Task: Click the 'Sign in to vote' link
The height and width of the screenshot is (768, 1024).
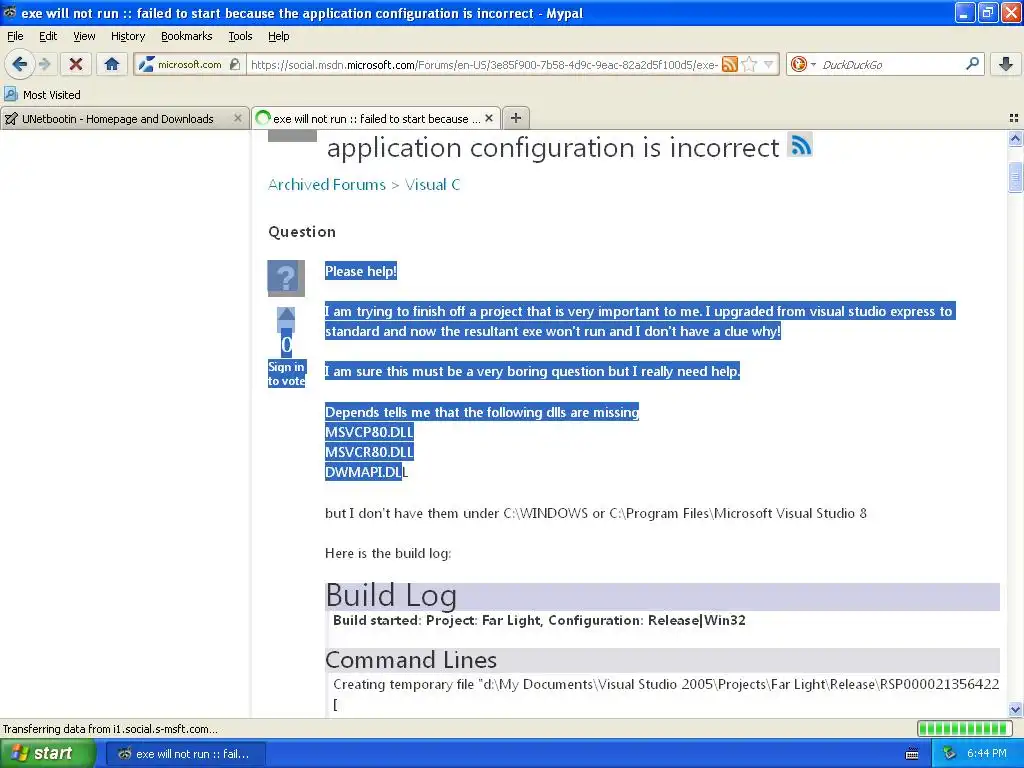Action: pyautogui.click(x=286, y=374)
